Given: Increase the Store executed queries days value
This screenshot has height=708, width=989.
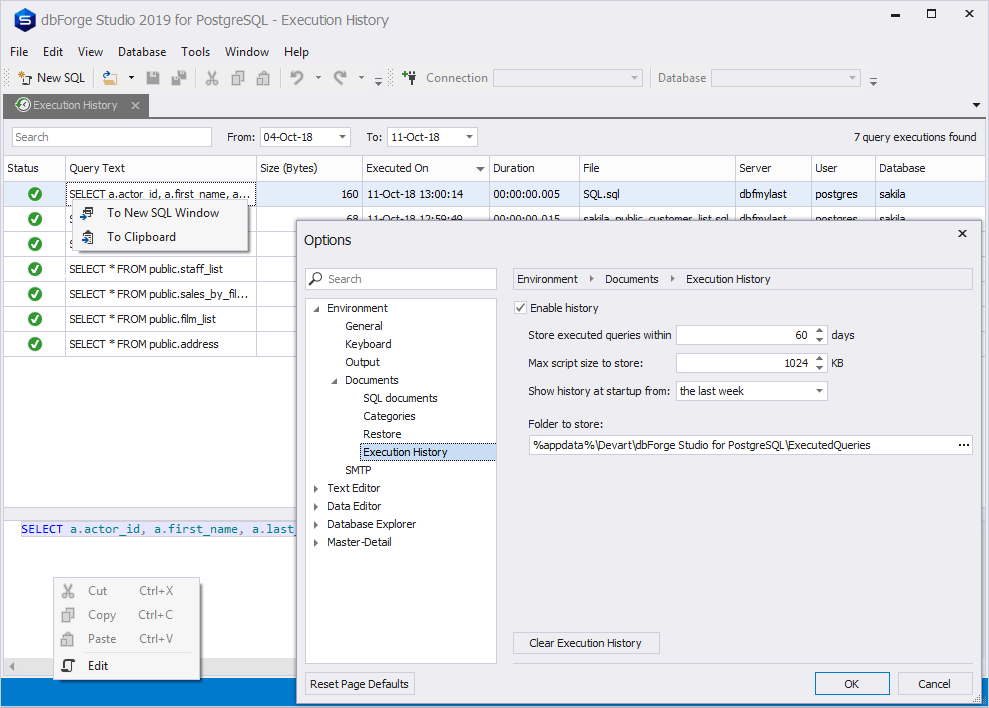Looking at the screenshot, I should point(819,330).
